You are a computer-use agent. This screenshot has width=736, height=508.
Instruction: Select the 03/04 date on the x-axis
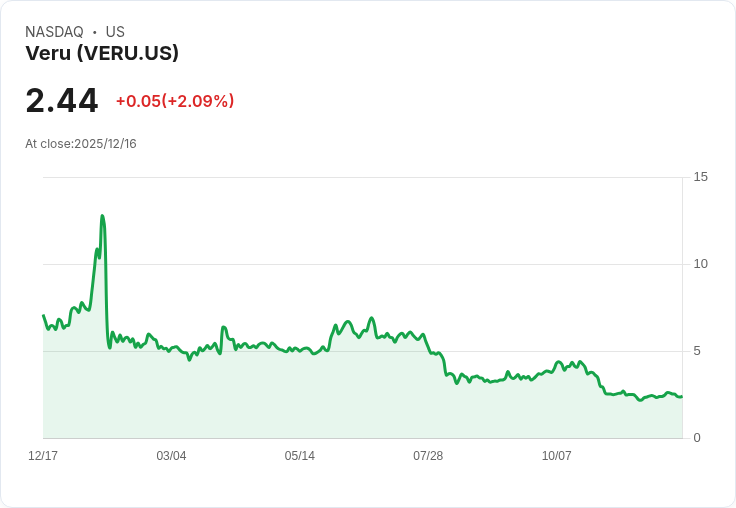tap(171, 456)
